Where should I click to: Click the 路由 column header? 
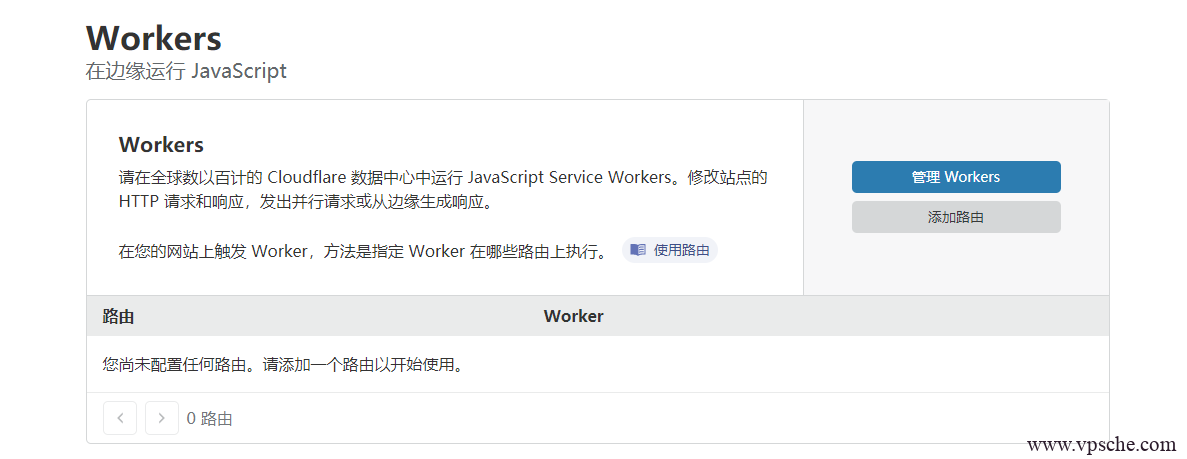click(119, 317)
